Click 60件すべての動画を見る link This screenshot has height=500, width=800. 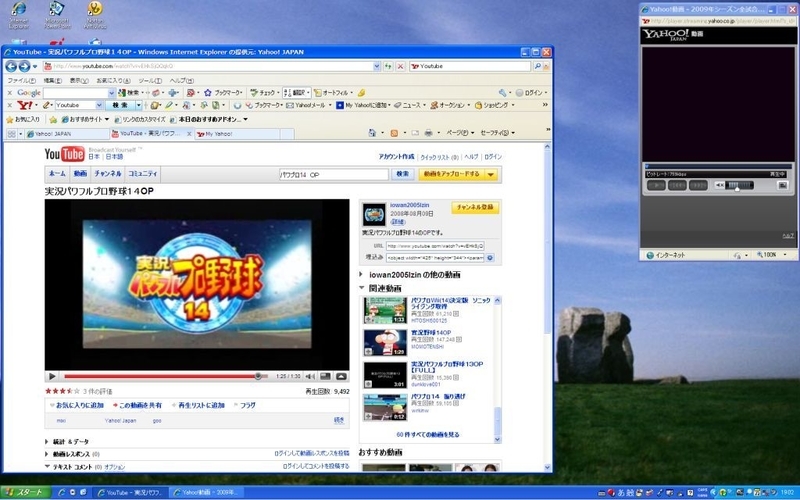pyautogui.click(x=428, y=435)
